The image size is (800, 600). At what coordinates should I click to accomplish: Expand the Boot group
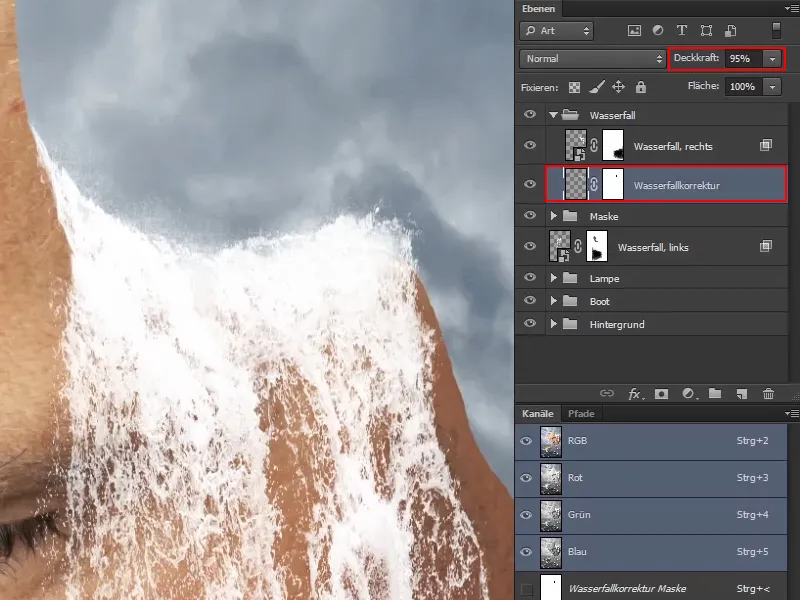pos(554,301)
